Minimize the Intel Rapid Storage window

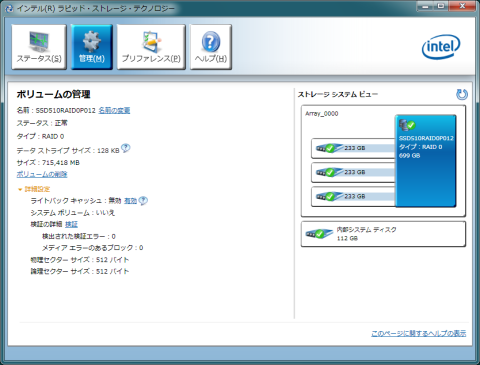[425, 6]
